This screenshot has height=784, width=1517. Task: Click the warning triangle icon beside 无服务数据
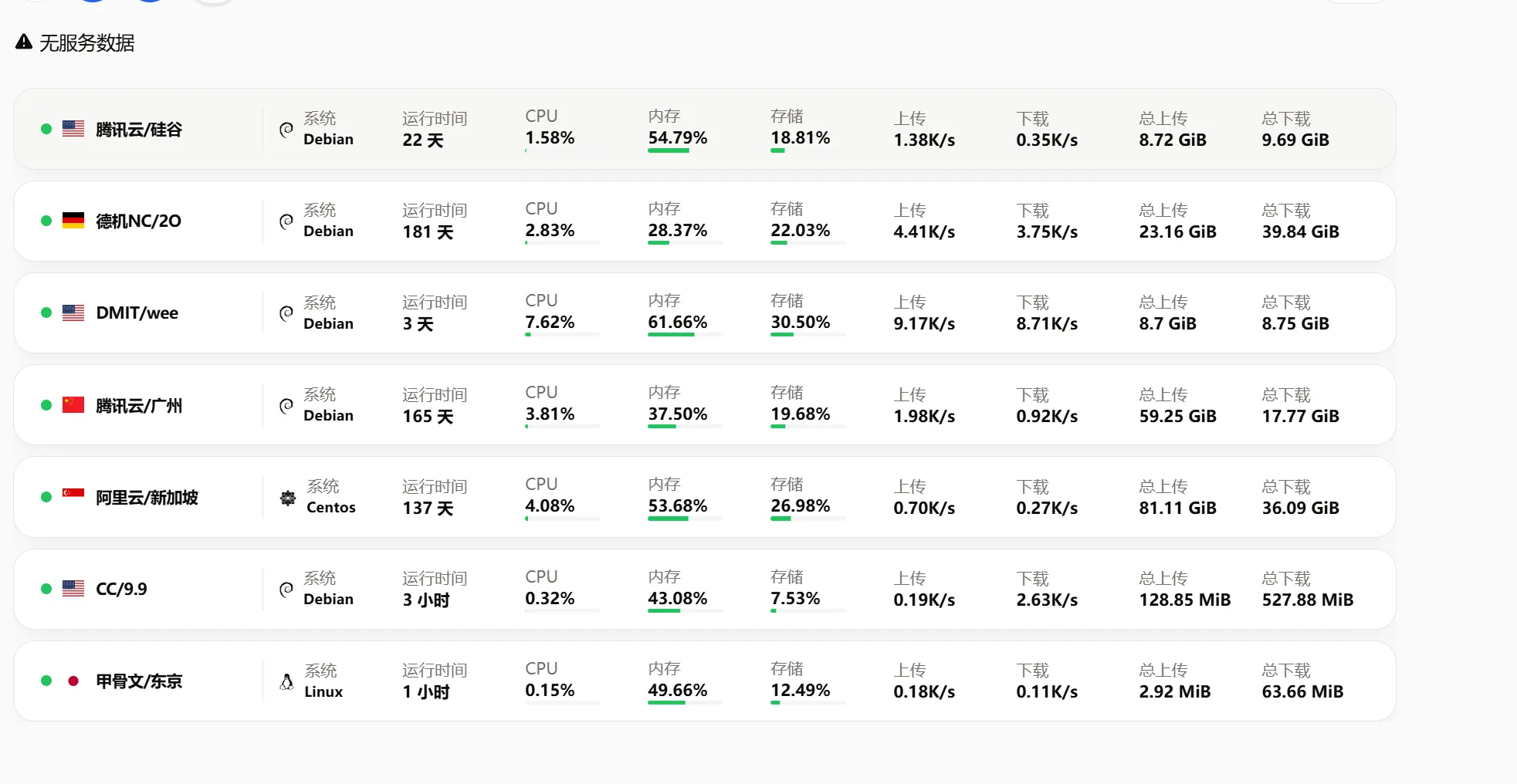click(24, 42)
